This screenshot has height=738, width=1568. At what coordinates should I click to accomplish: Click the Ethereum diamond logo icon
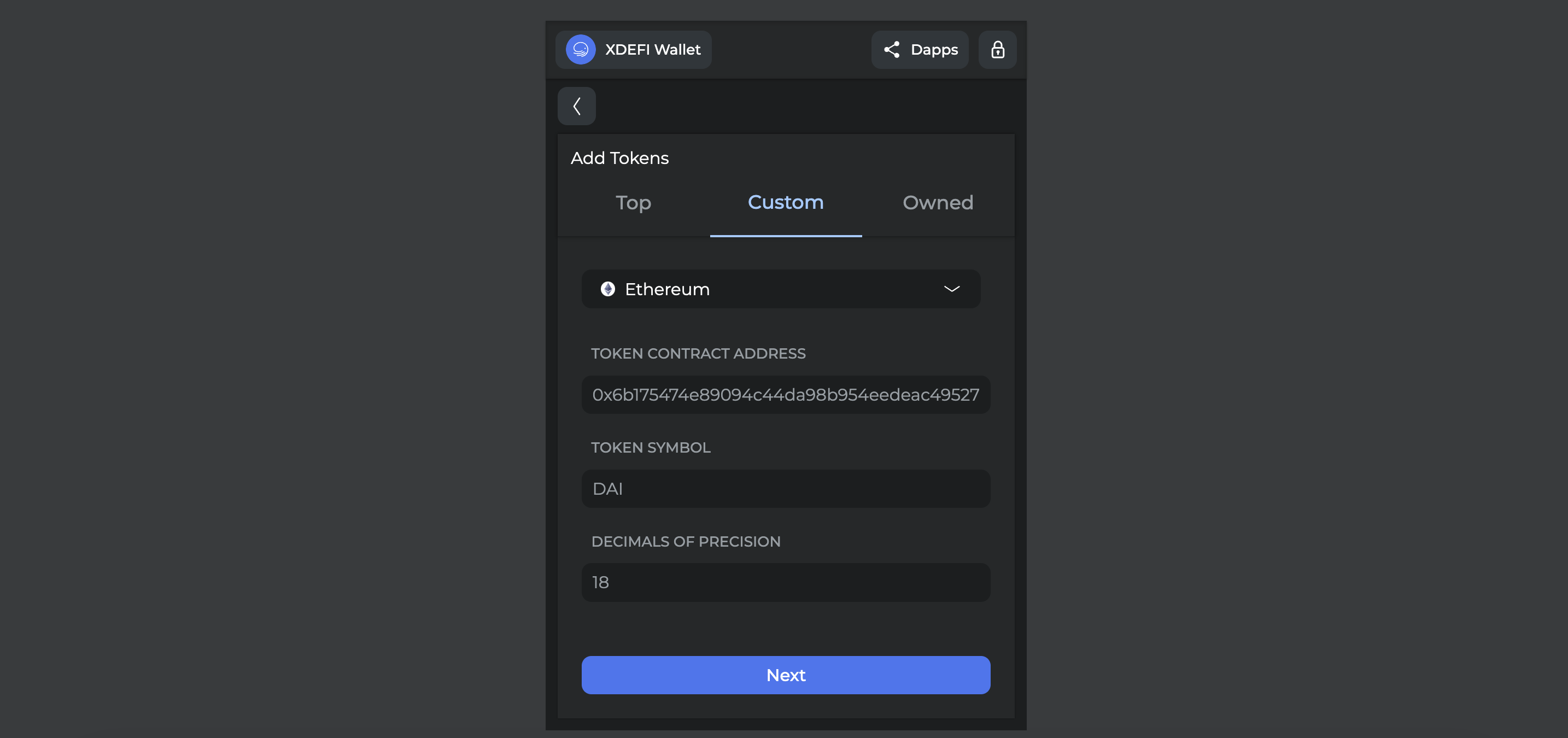pyautogui.click(x=607, y=289)
